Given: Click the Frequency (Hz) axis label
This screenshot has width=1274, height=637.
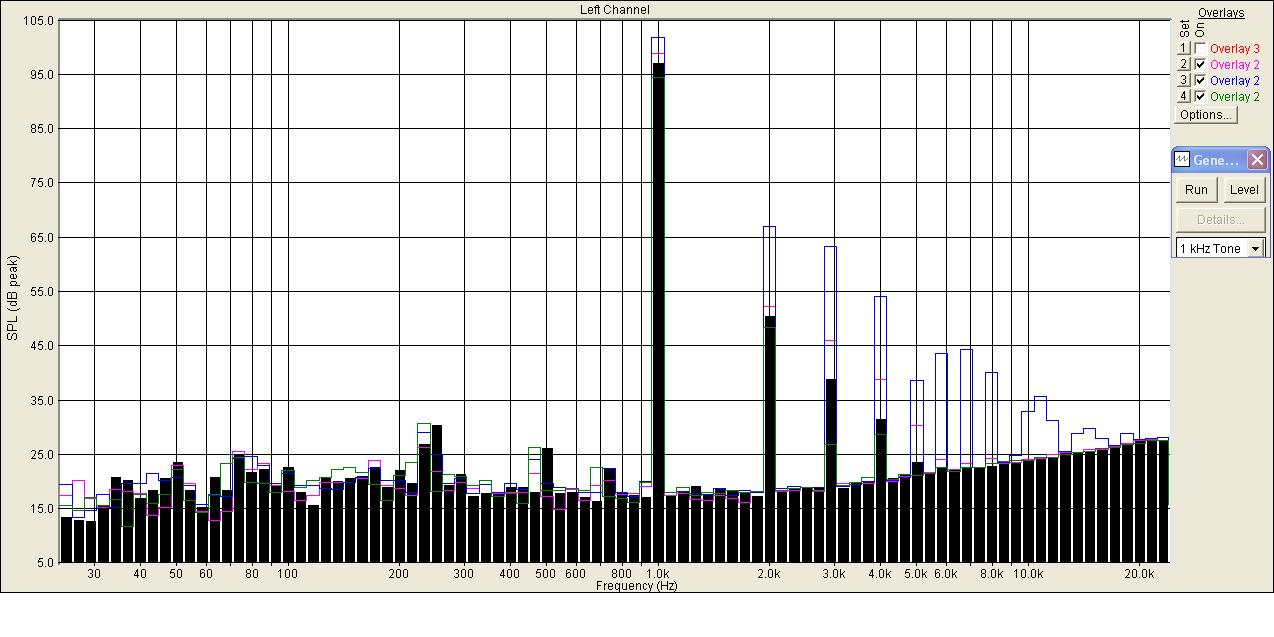Looking at the screenshot, I should coord(636,586).
